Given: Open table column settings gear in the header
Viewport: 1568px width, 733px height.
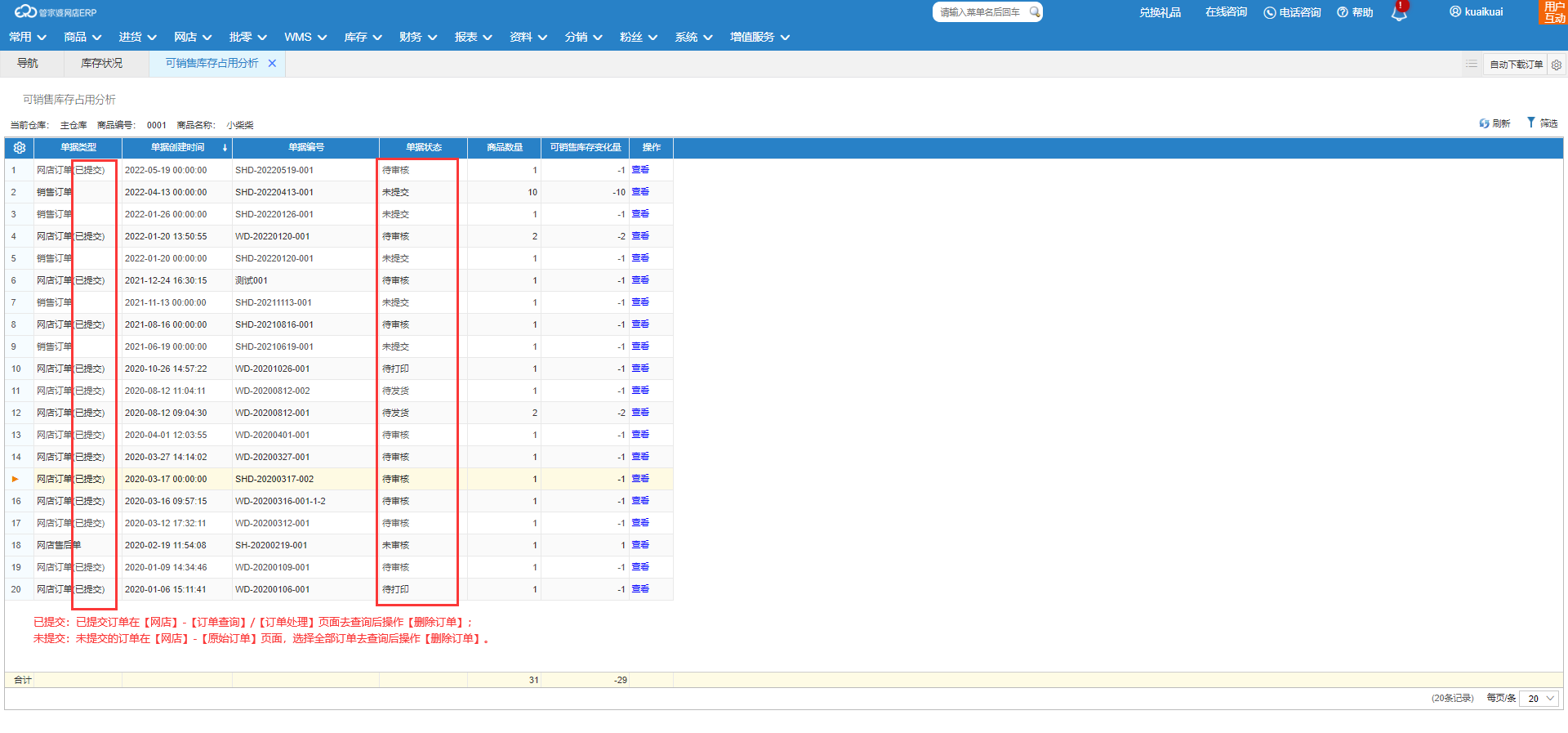Looking at the screenshot, I should [20, 148].
